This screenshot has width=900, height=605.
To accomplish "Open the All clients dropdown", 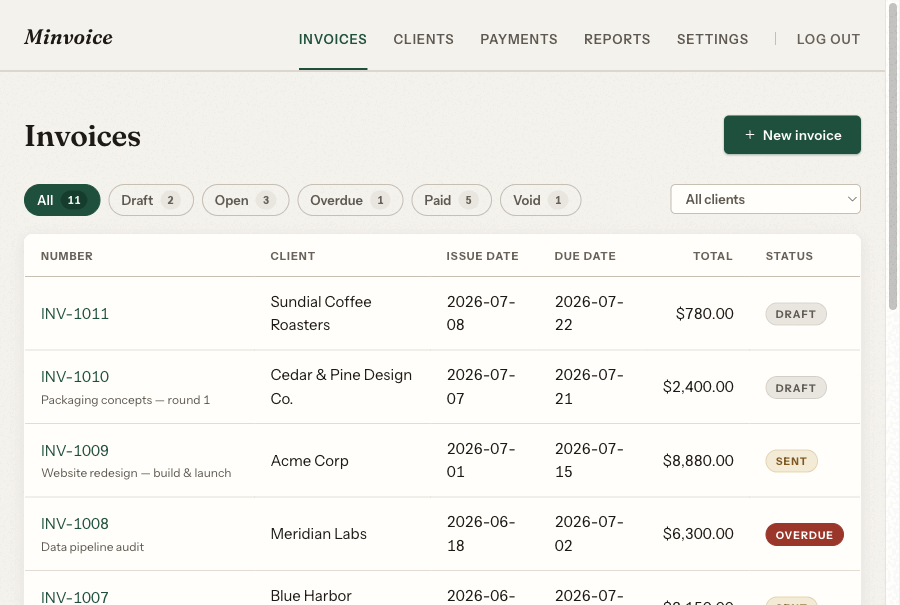I will tap(765, 199).
